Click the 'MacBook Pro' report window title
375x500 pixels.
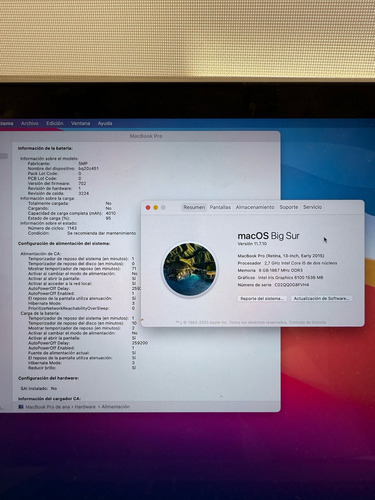(146, 136)
